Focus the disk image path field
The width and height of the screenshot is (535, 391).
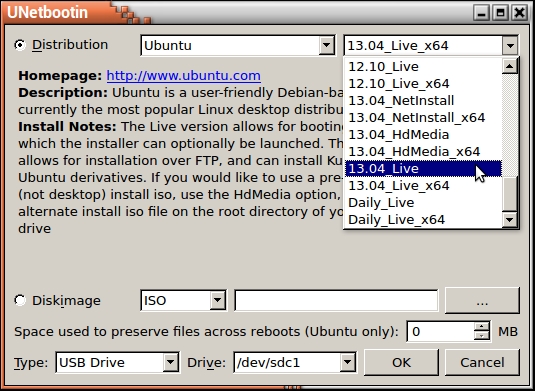(336, 300)
